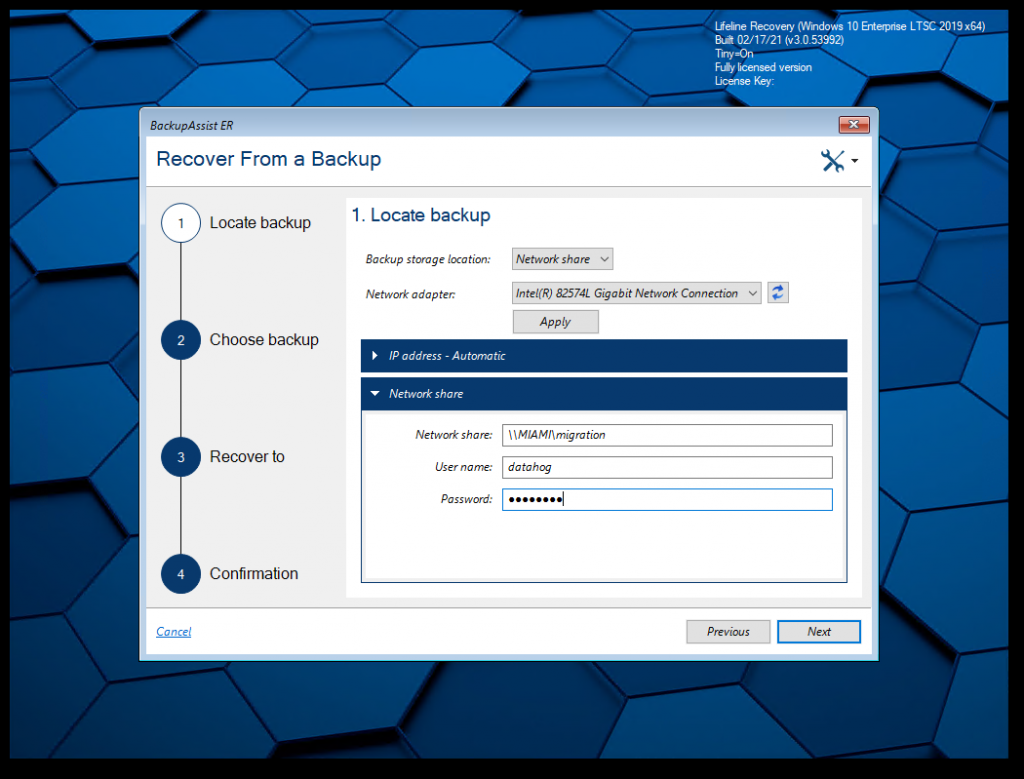
Task: Close the BackupAssist ER window
Action: coord(853,125)
